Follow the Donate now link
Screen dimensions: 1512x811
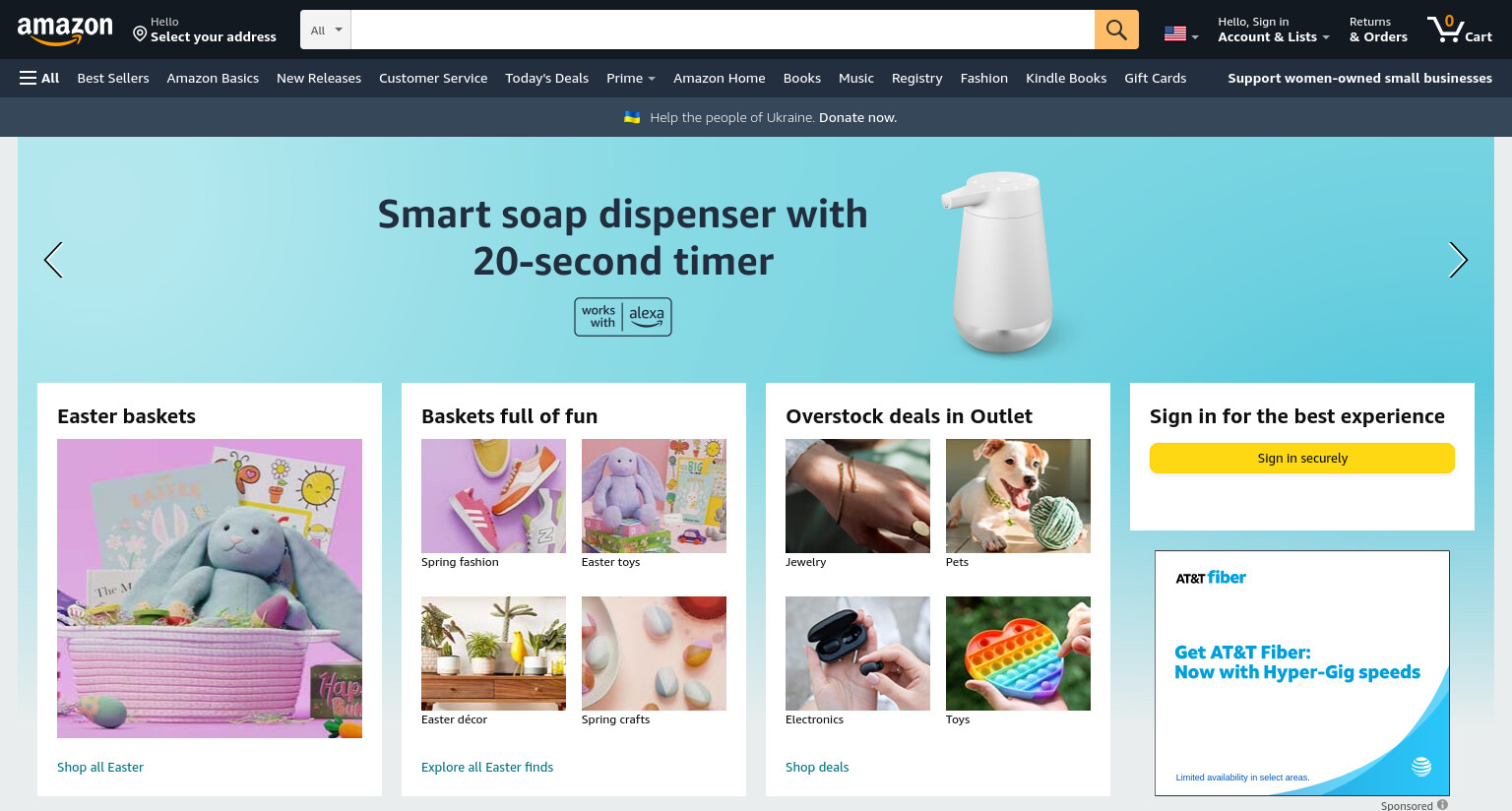pyautogui.click(x=857, y=117)
